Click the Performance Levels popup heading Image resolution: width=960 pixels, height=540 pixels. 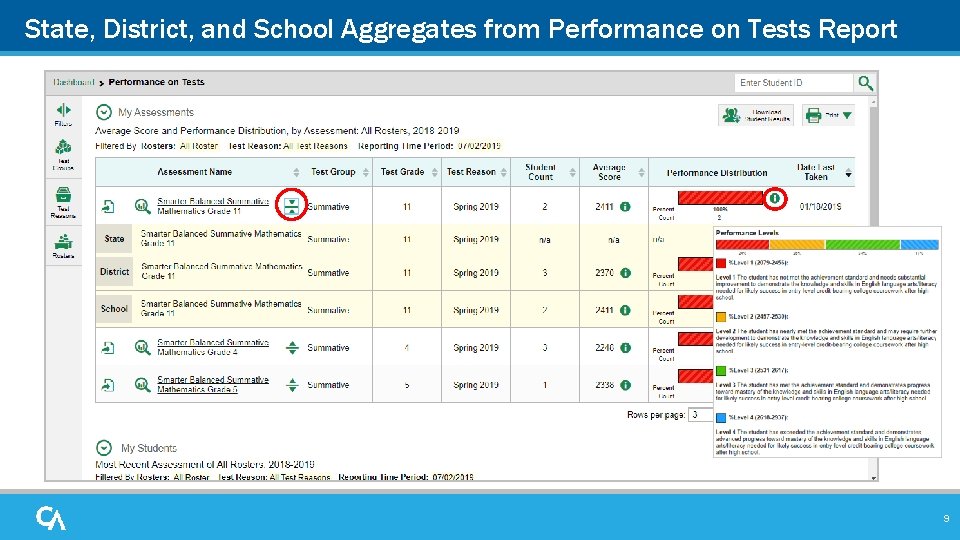click(747, 233)
